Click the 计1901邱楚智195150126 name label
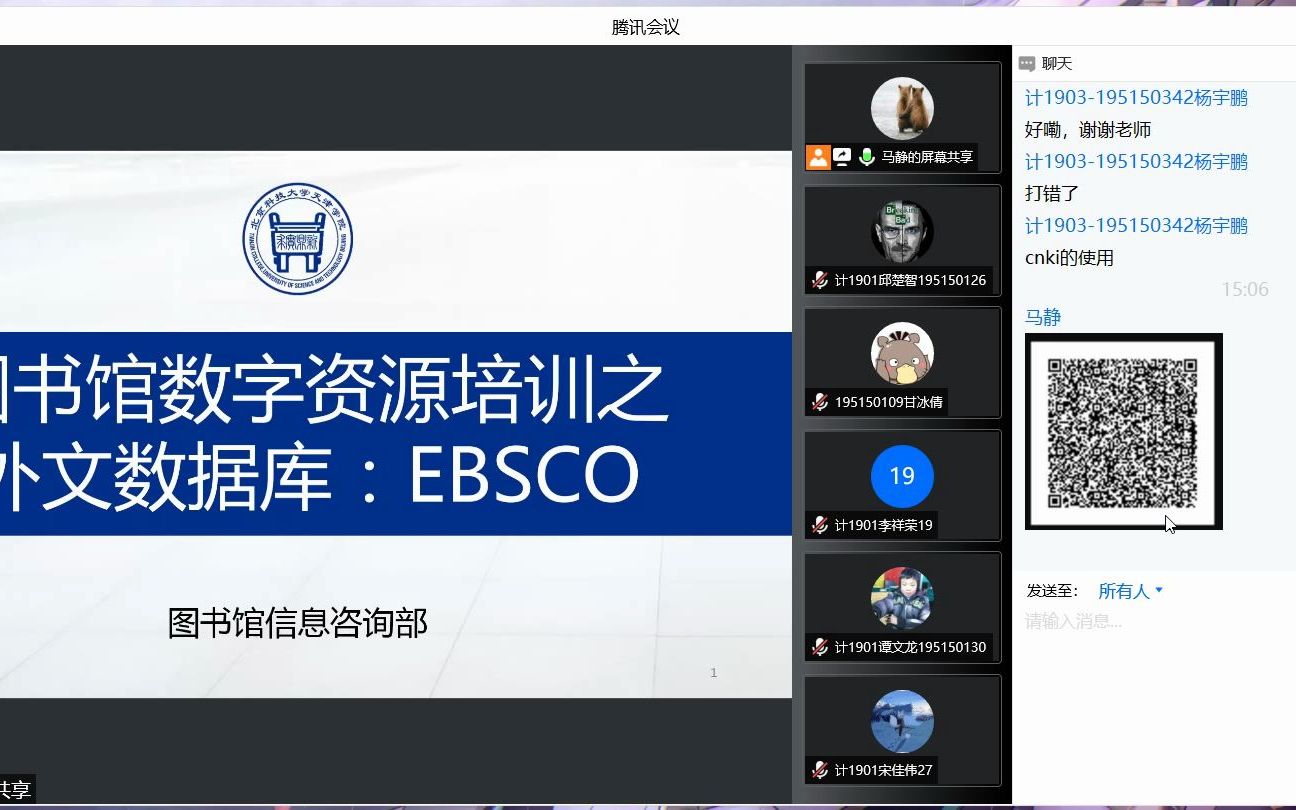This screenshot has width=1296, height=810. click(x=911, y=280)
